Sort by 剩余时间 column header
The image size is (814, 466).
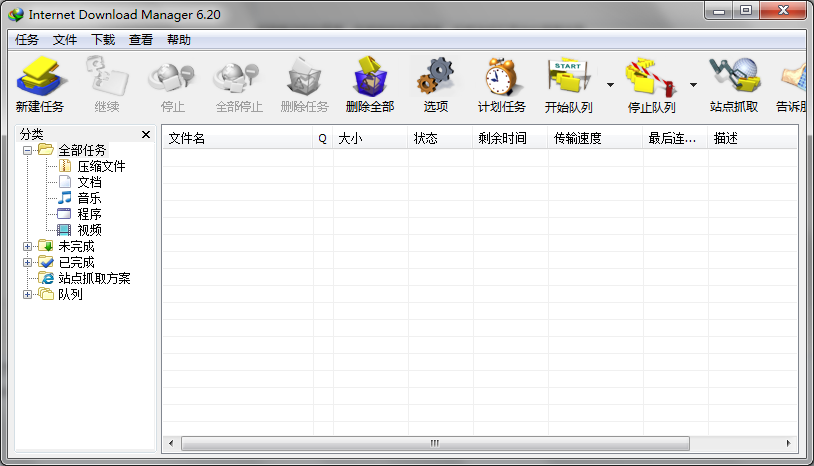(510, 139)
